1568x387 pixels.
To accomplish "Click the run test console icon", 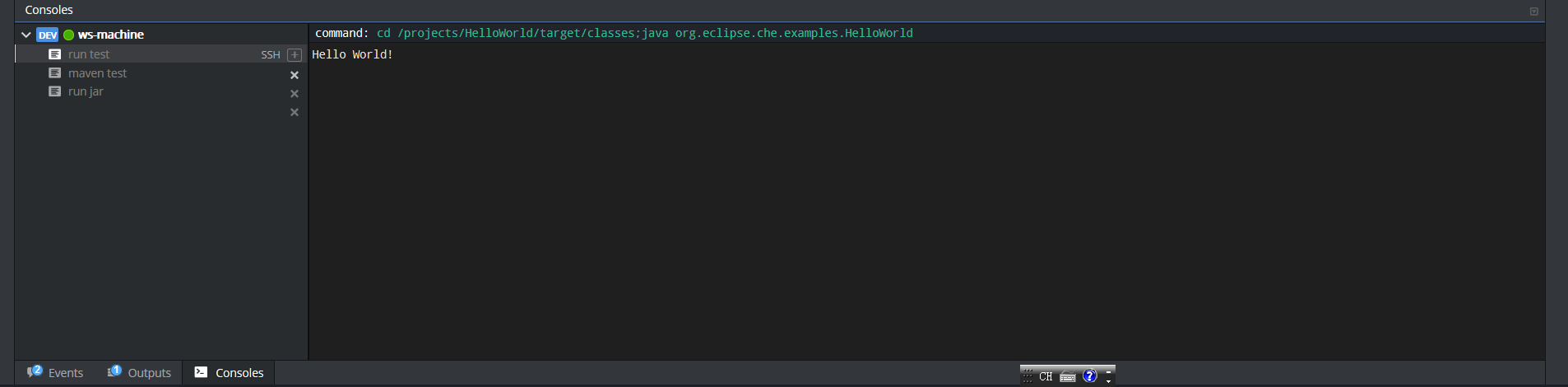I will coord(55,54).
